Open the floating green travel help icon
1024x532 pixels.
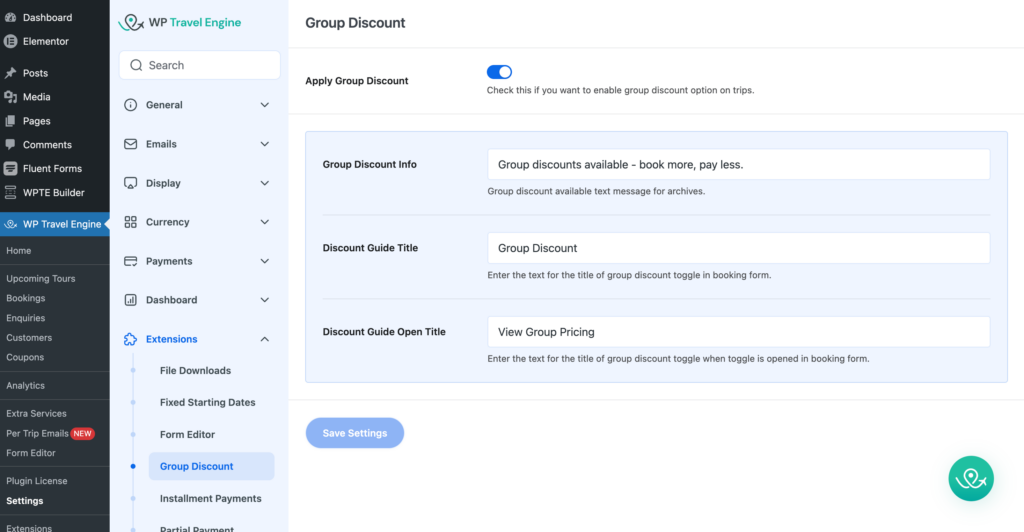pos(970,479)
